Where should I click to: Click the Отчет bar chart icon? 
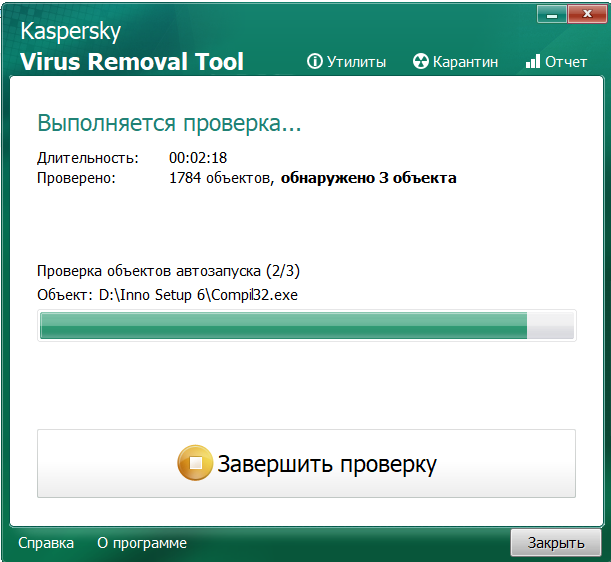pos(533,61)
